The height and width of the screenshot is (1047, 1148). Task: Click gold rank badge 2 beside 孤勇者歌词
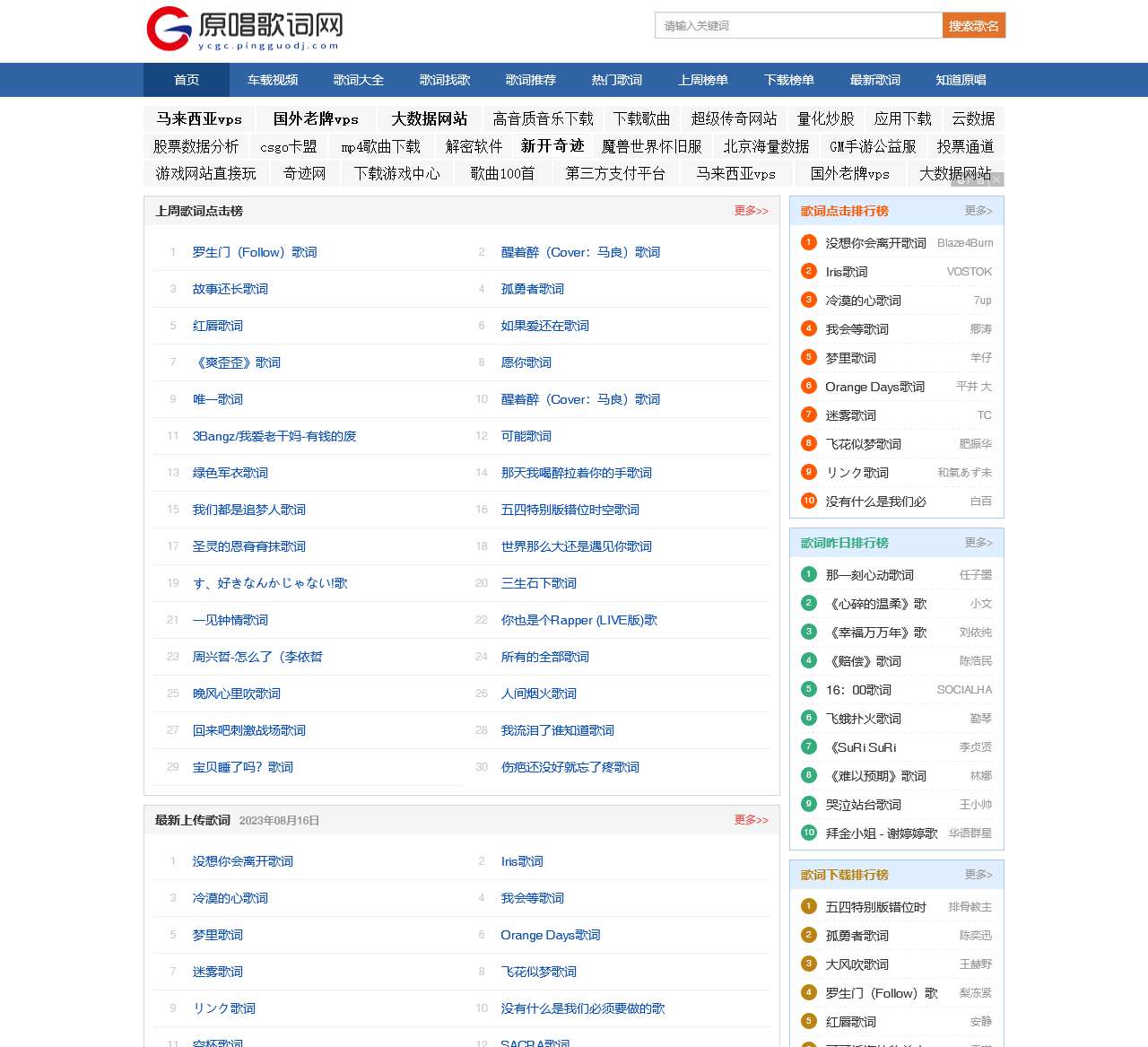808,935
